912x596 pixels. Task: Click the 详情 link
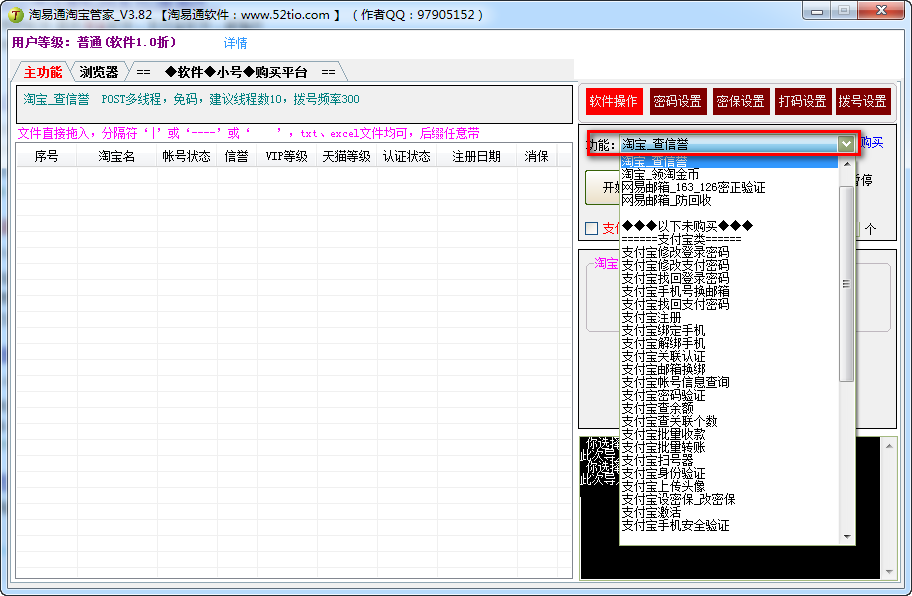click(235, 43)
